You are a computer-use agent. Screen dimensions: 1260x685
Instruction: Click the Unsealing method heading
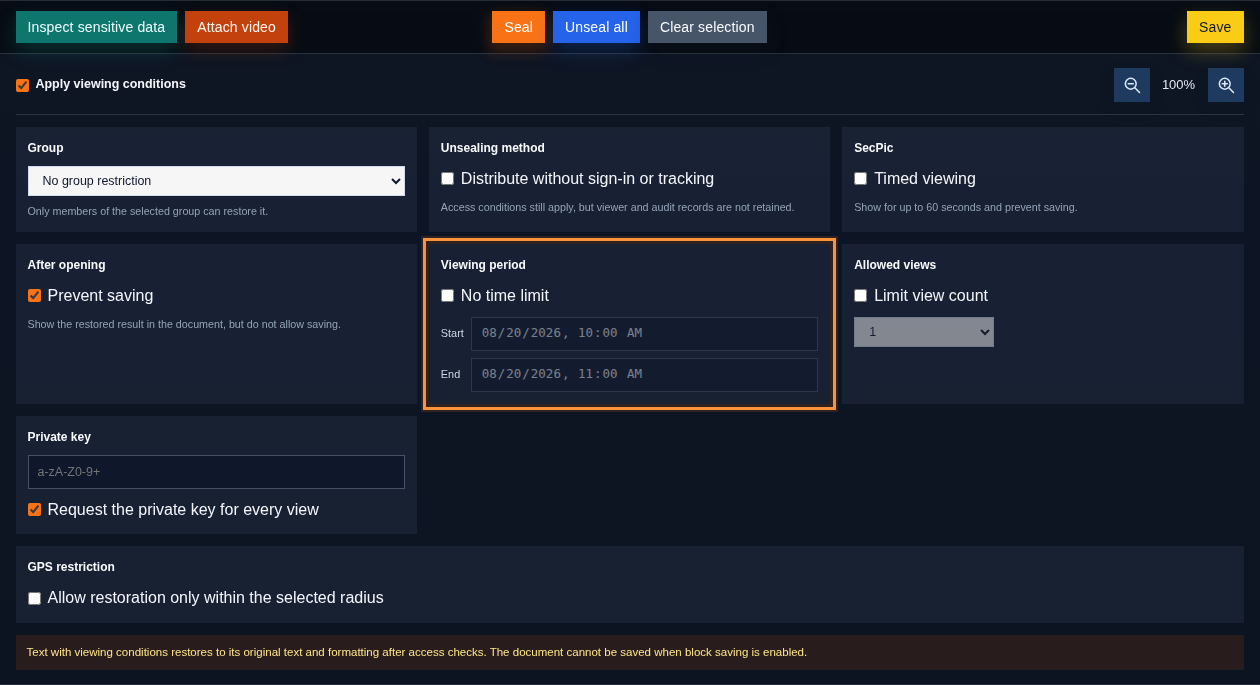click(x=493, y=148)
